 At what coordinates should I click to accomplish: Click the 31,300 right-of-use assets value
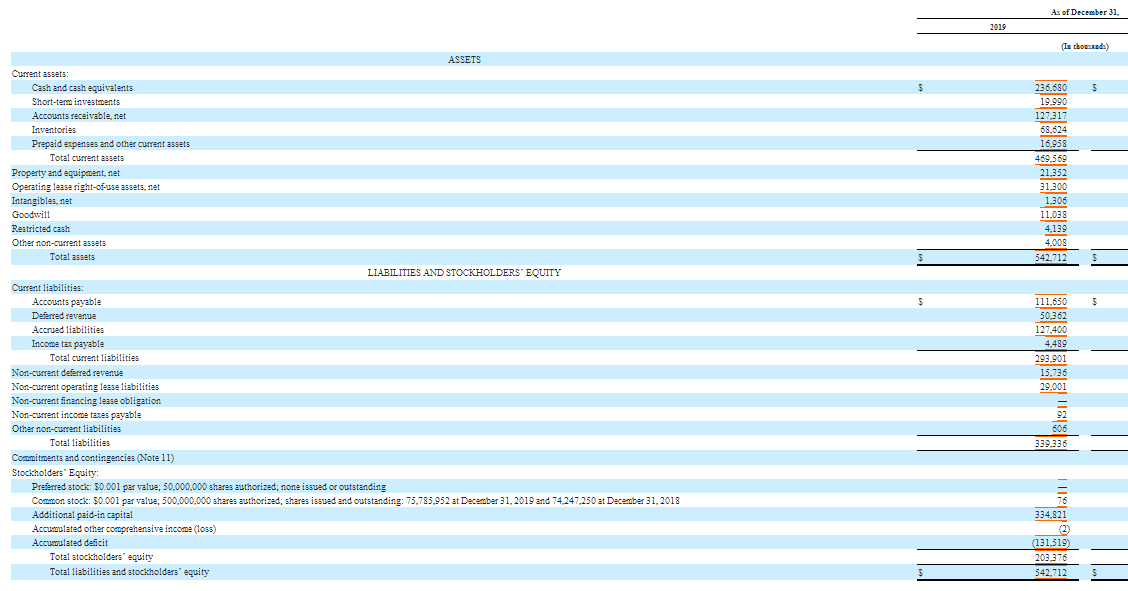[x=1053, y=187]
